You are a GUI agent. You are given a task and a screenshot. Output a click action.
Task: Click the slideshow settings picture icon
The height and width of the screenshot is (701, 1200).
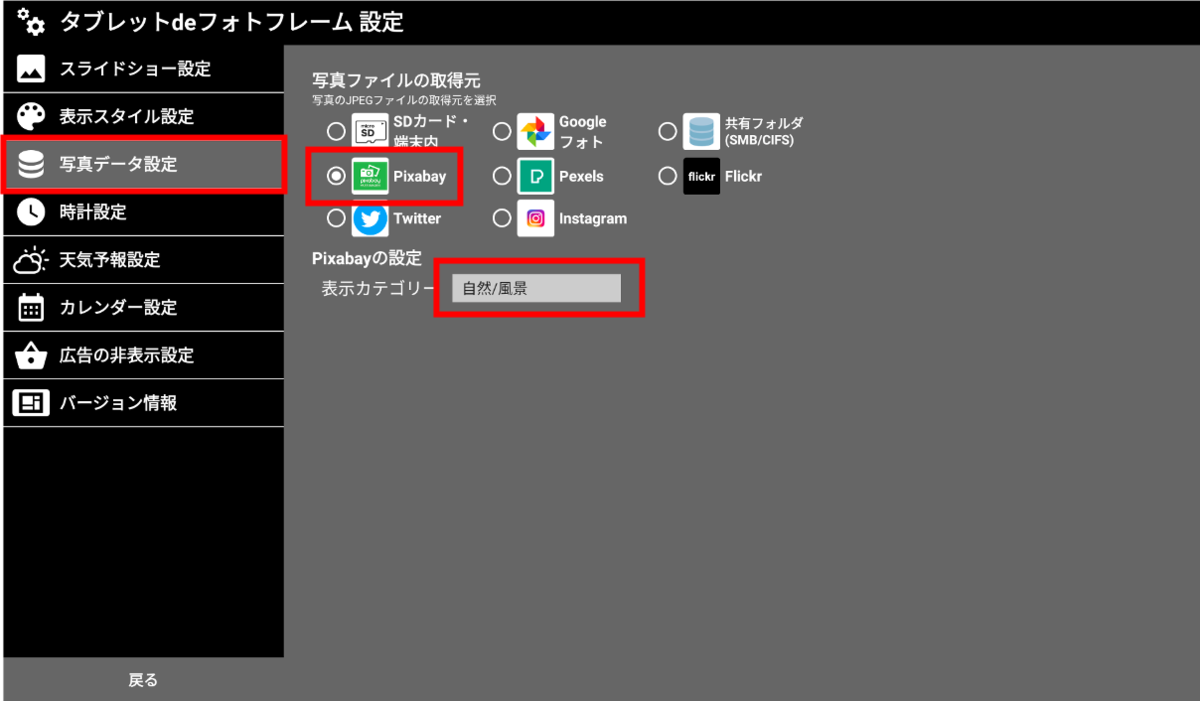(31, 69)
